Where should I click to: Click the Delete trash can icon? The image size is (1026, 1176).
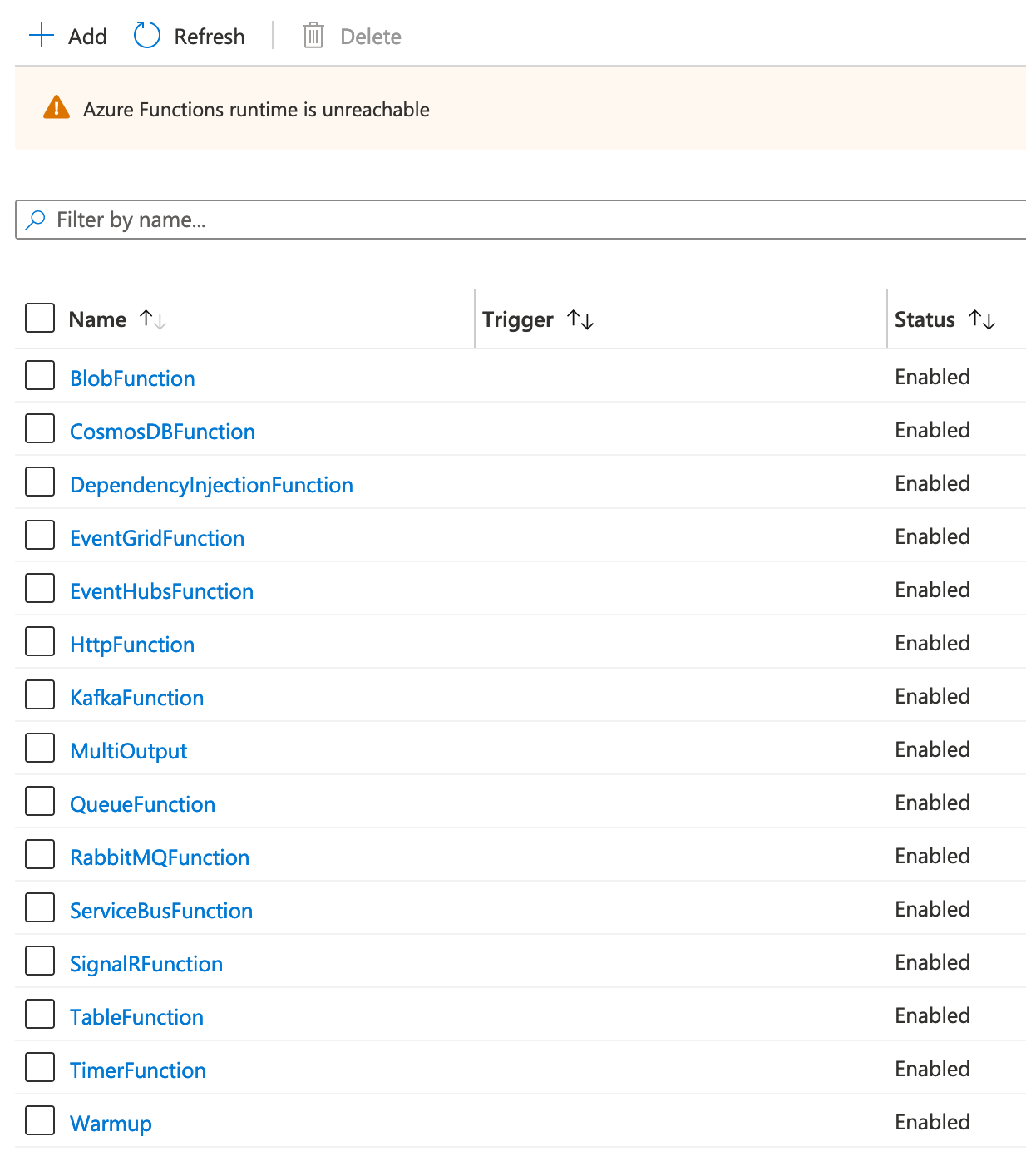313,36
